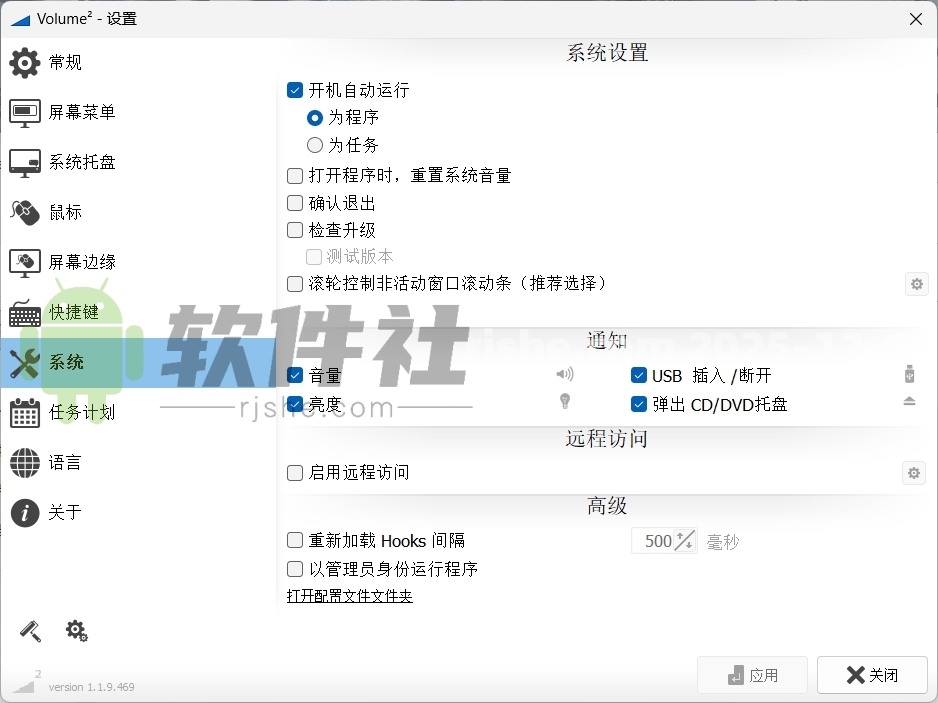Viewport: 938px width, 703px height.
Task: Select the 屏幕边缘 sidebar icon
Action: click(70, 262)
